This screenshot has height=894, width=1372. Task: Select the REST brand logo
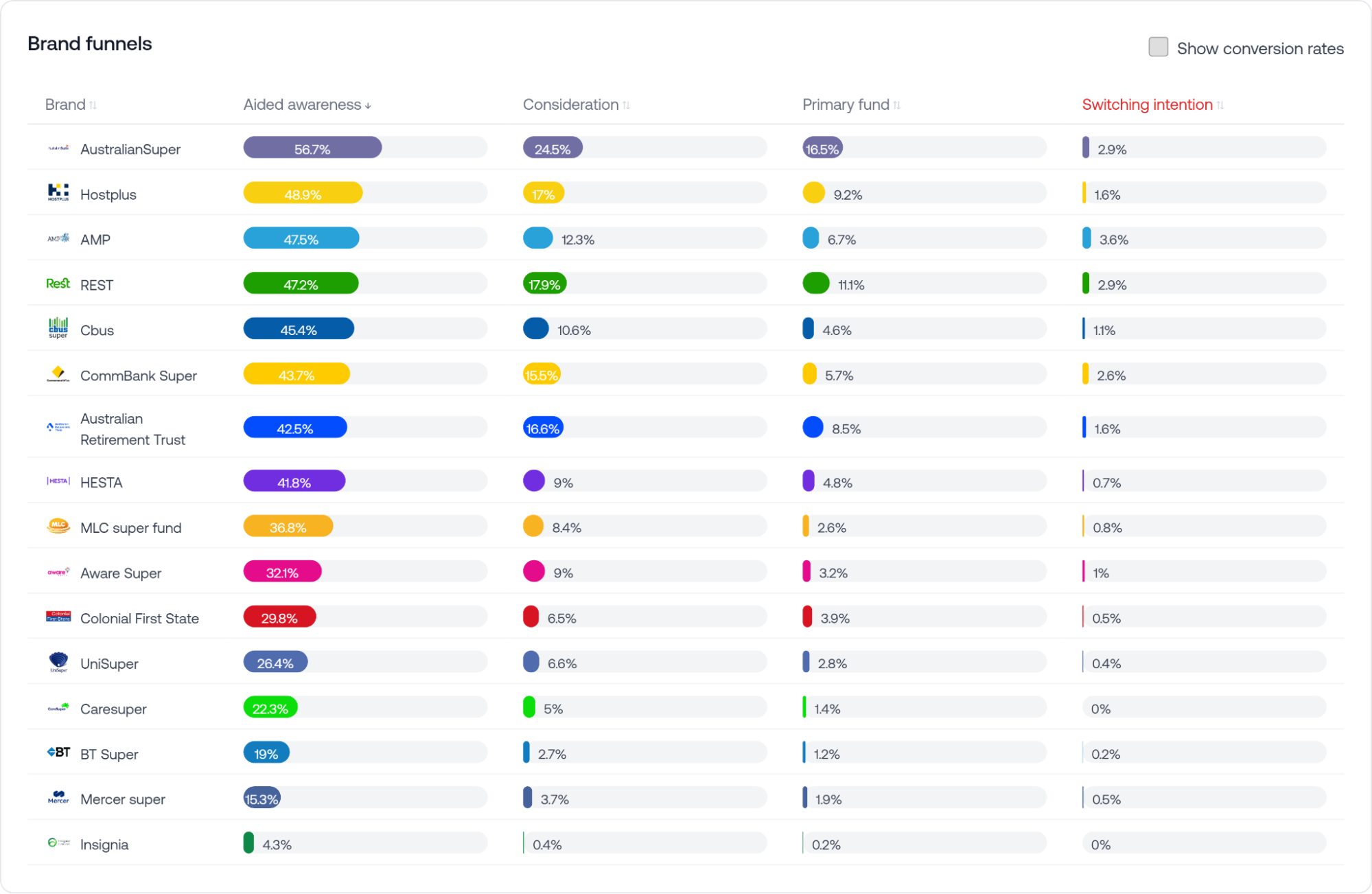[58, 284]
